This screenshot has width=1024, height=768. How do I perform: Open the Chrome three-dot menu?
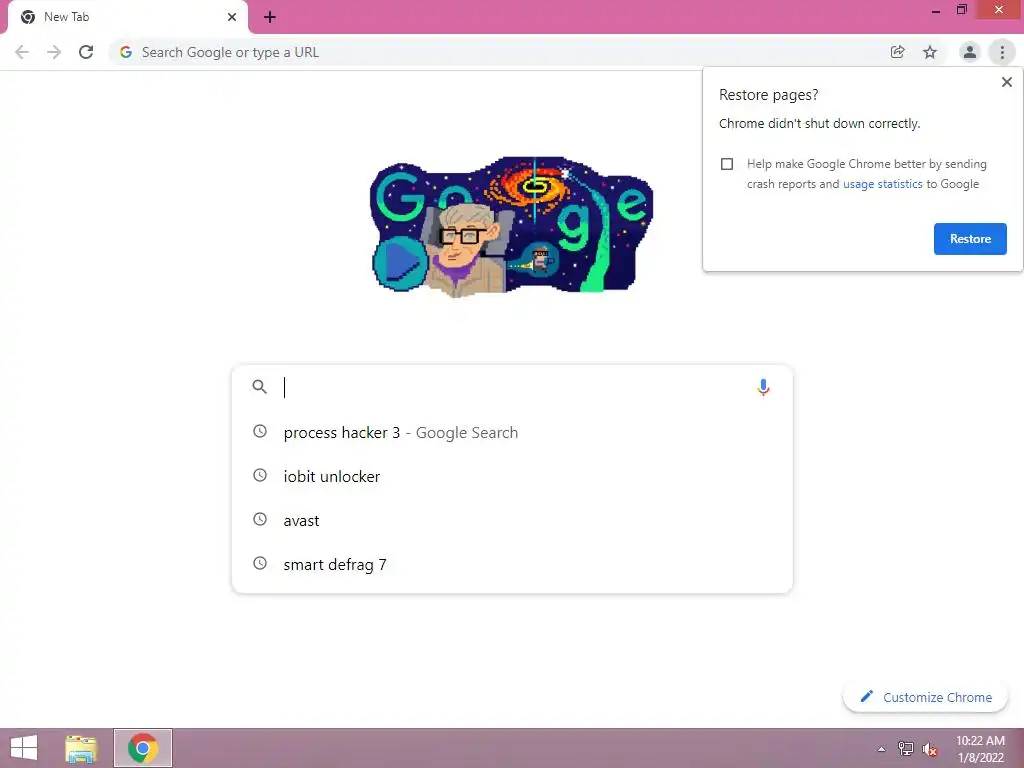click(1002, 52)
